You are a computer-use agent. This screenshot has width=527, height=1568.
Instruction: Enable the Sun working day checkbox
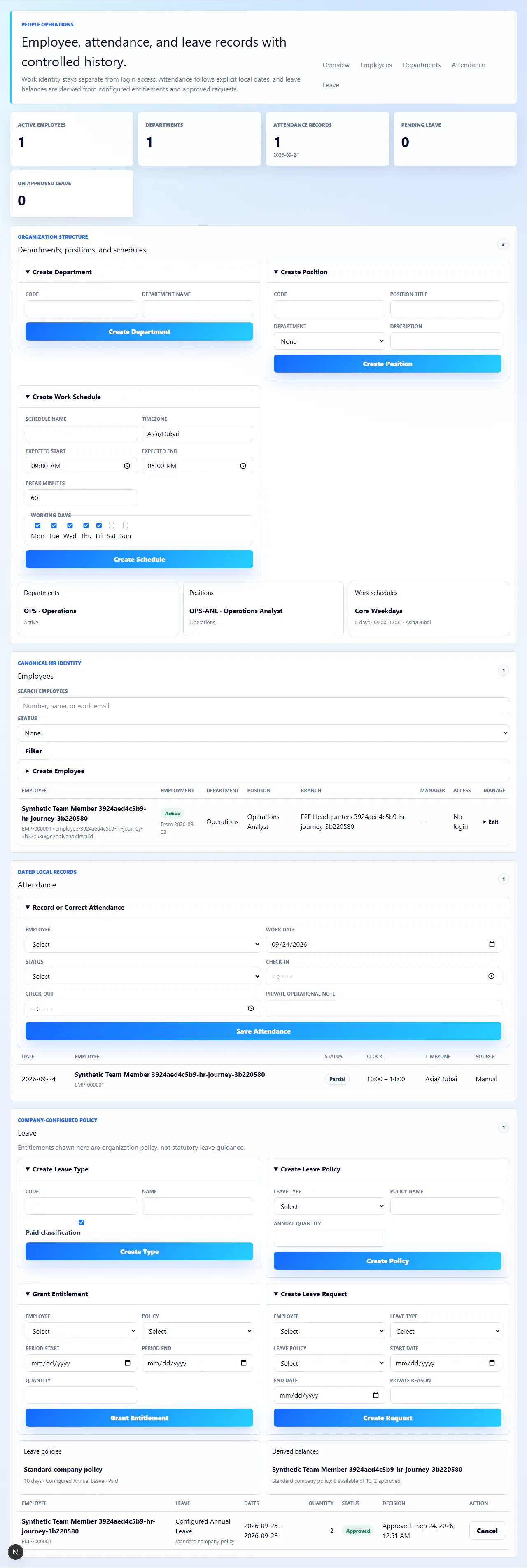click(125, 525)
